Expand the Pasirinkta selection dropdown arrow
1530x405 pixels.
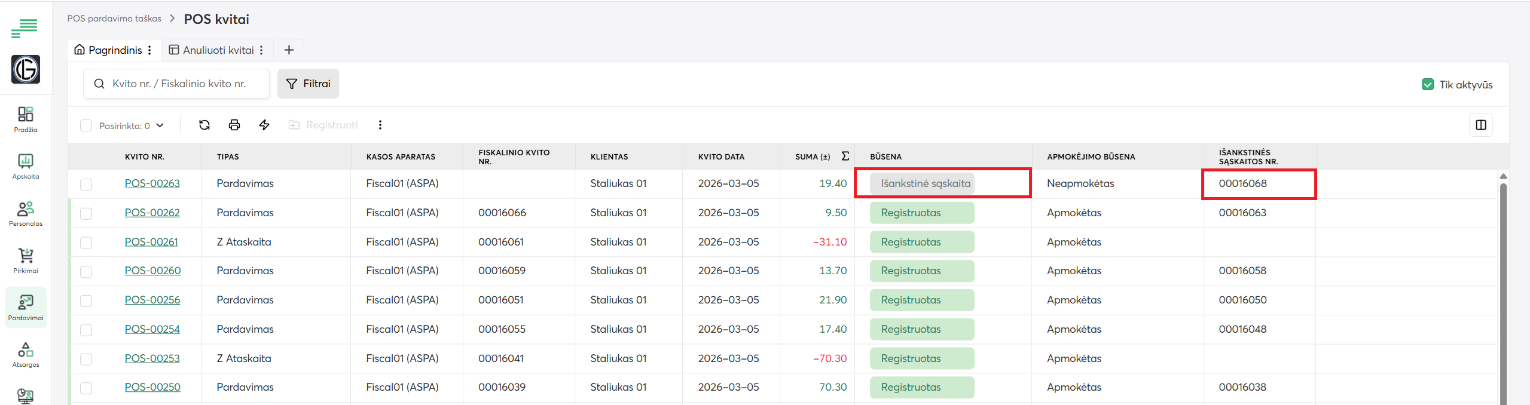click(159, 126)
